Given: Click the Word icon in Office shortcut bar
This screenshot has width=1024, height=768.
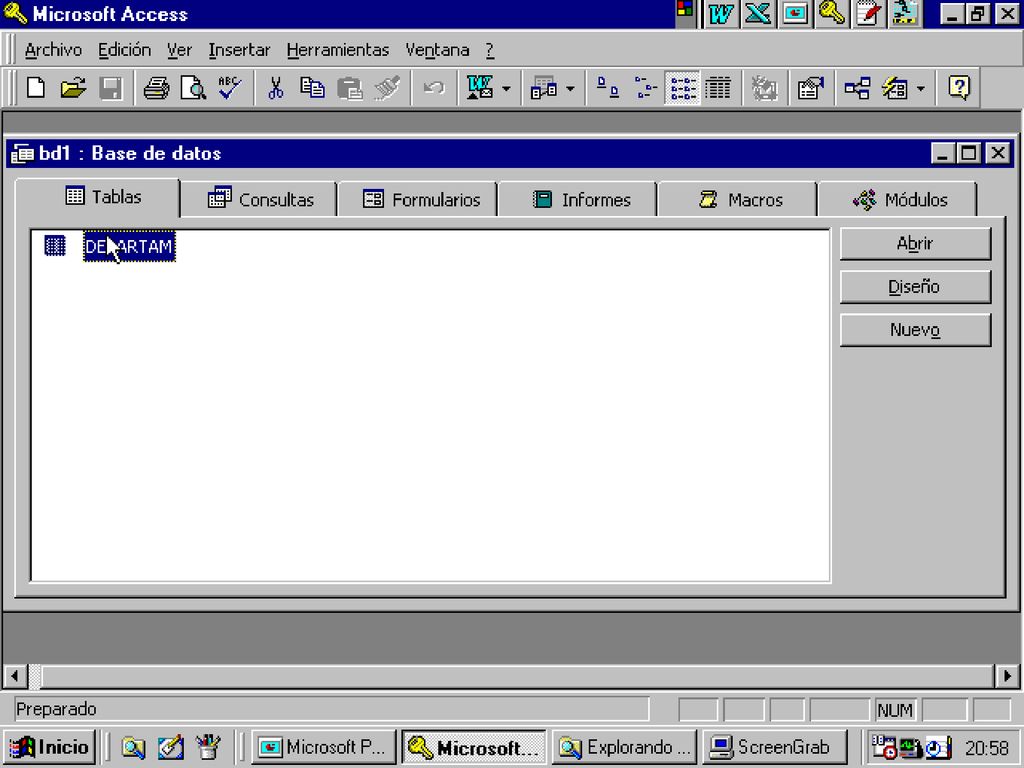Looking at the screenshot, I should [x=720, y=14].
